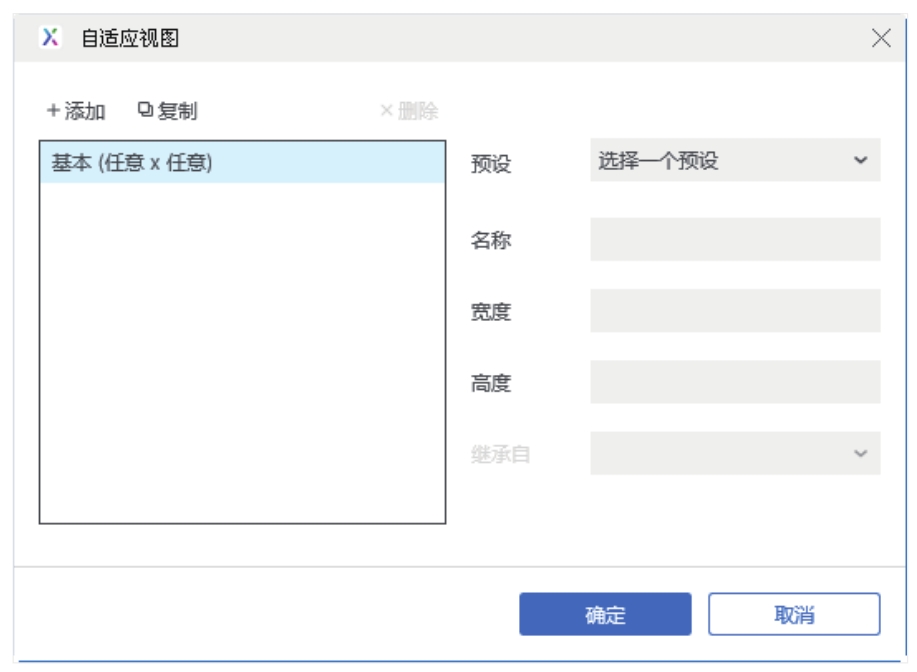Click the 宽度 label text
This screenshot has height=672, width=917.
click(491, 312)
